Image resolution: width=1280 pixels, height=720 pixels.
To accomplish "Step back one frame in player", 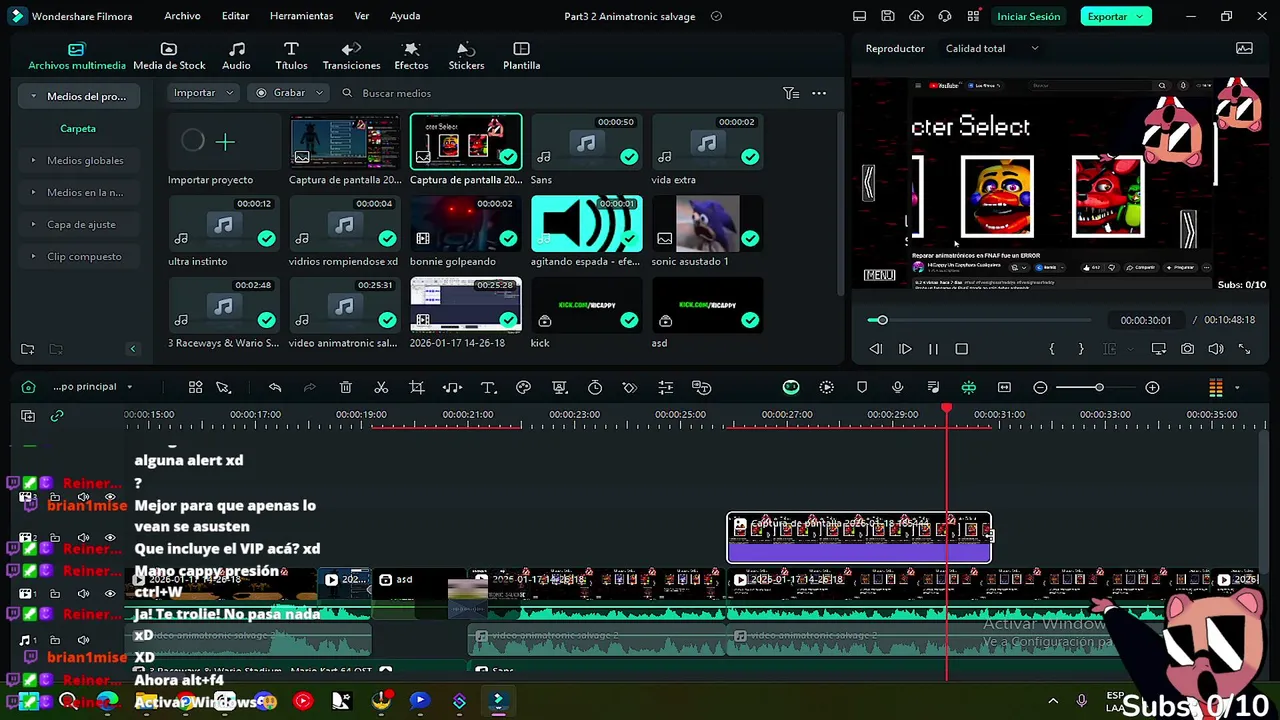I will 876,349.
